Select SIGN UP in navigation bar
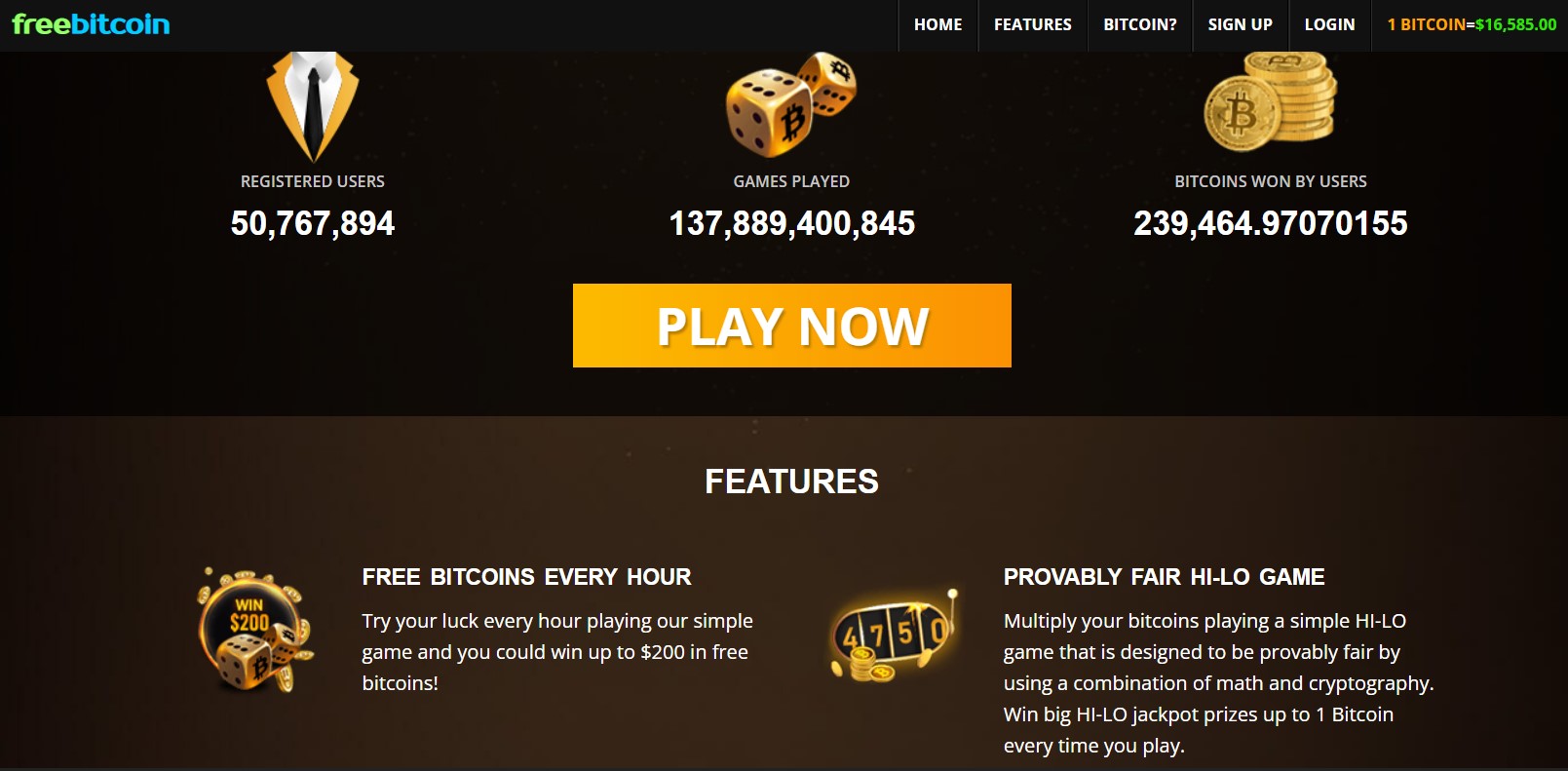Image resolution: width=1568 pixels, height=771 pixels. [1241, 25]
